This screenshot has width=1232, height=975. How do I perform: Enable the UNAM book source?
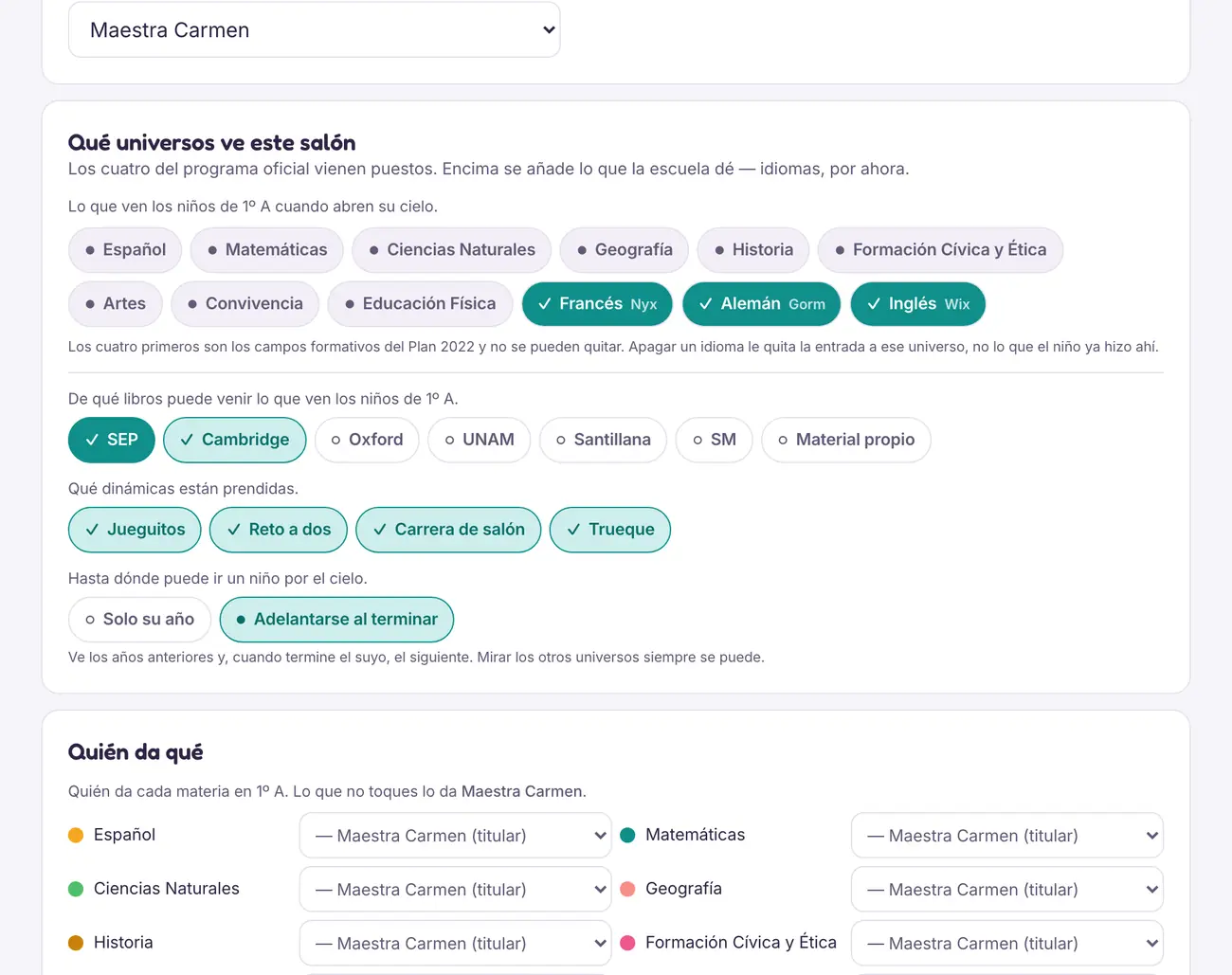coord(480,440)
